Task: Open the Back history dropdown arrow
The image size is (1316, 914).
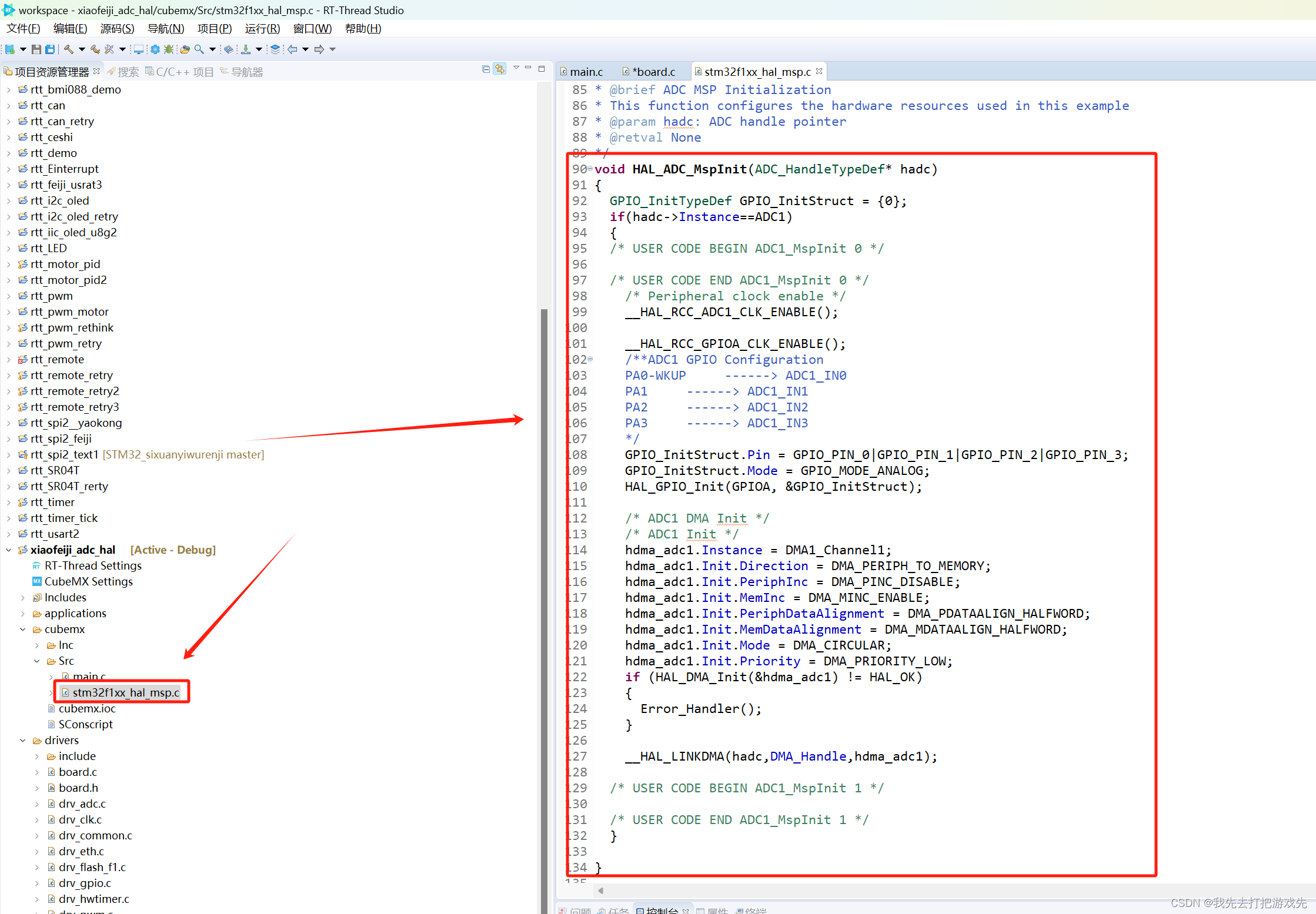Action: click(305, 49)
